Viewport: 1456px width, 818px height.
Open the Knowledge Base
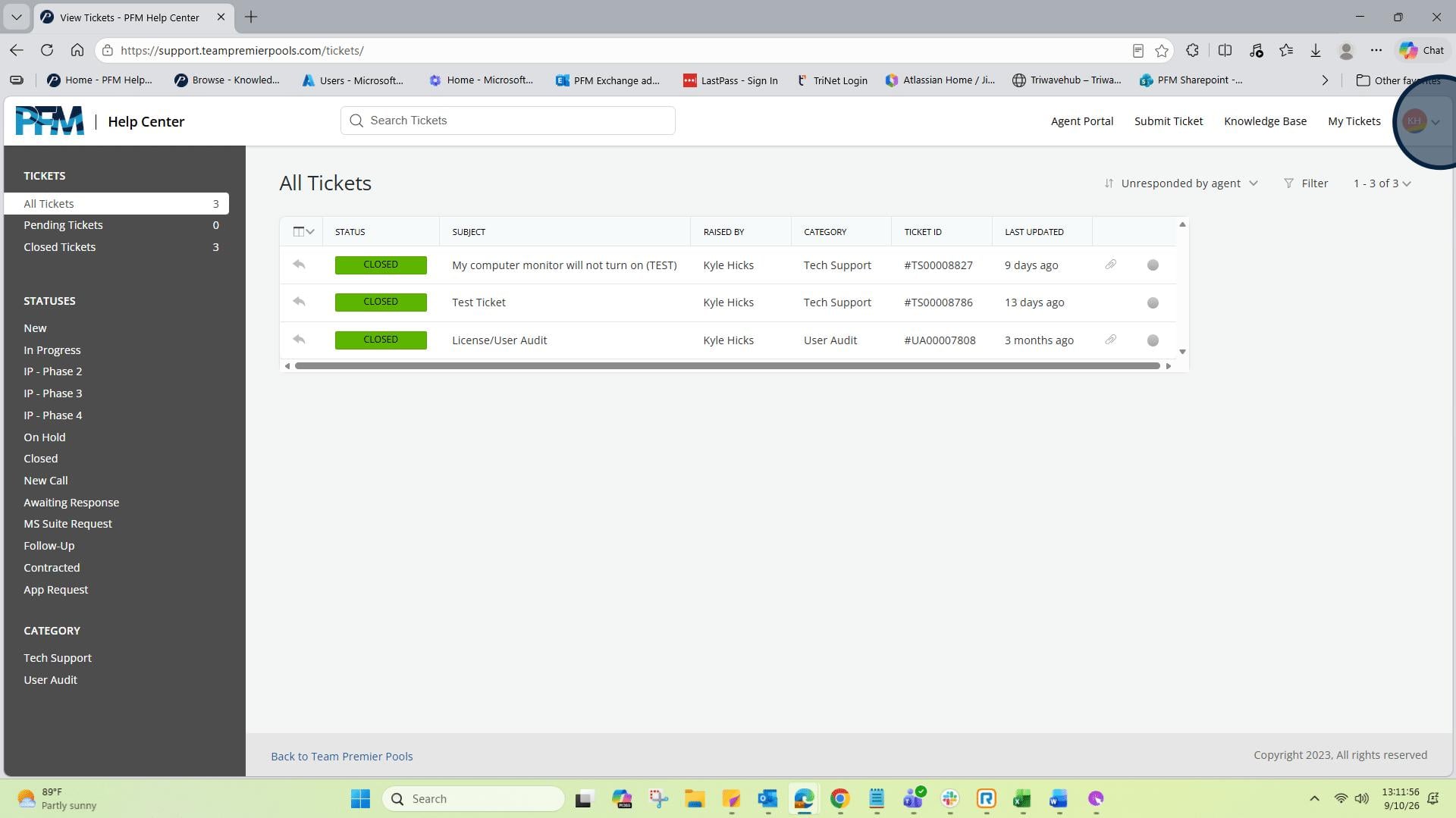click(1265, 121)
